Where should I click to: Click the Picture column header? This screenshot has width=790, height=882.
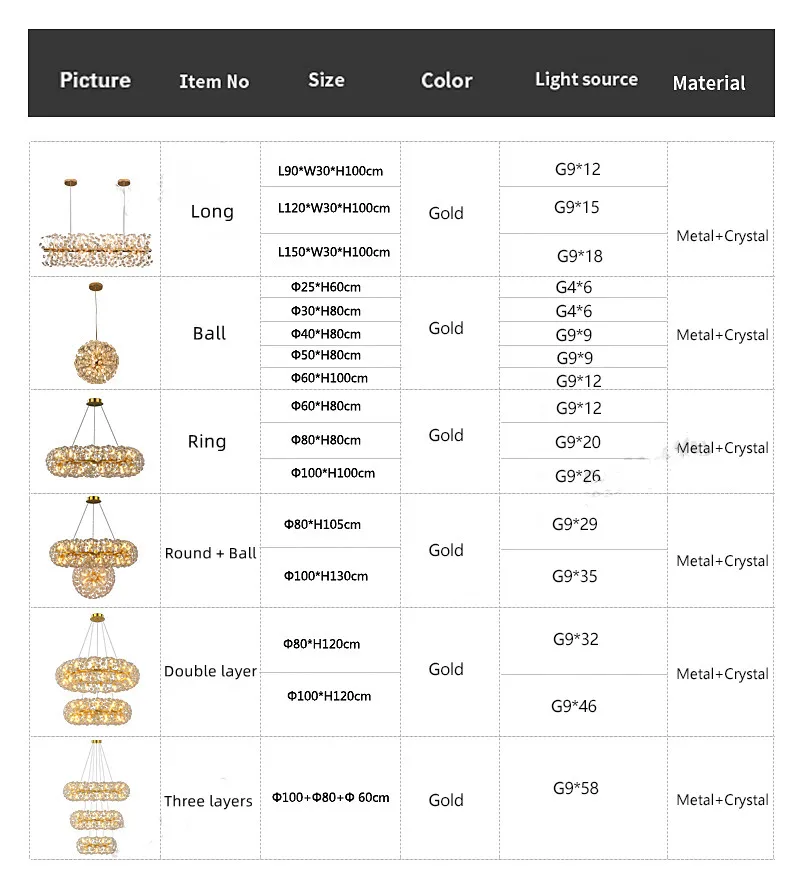pos(95,80)
